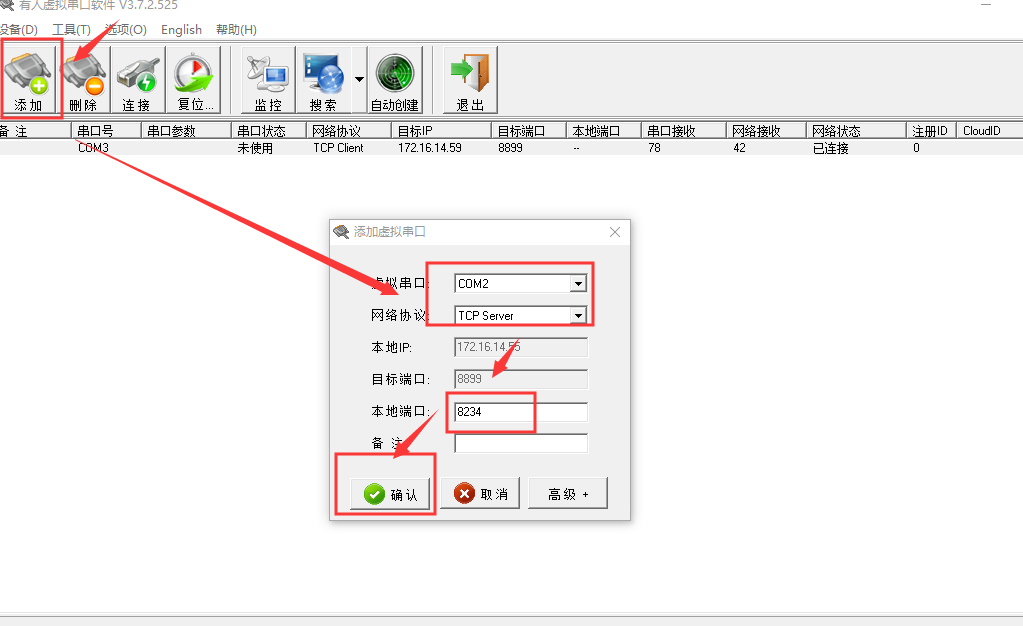
Task: Click the 退出 (Exit) door icon
Action: [470, 79]
